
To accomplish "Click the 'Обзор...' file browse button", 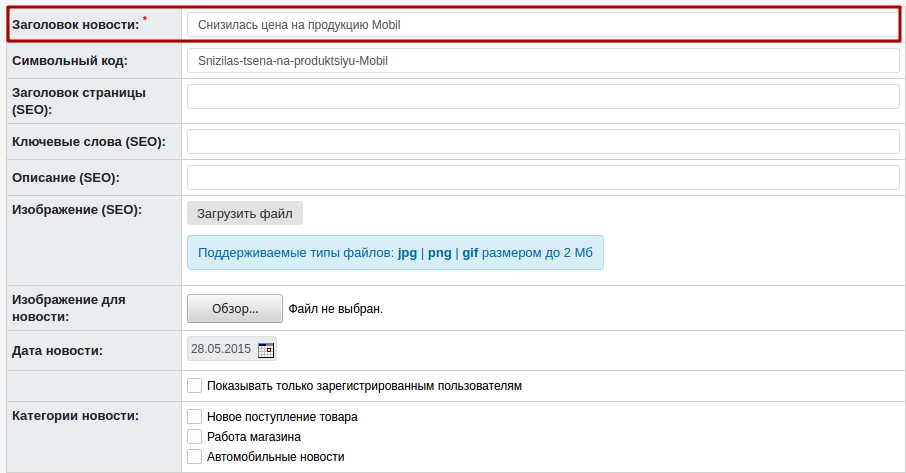I will [234, 308].
